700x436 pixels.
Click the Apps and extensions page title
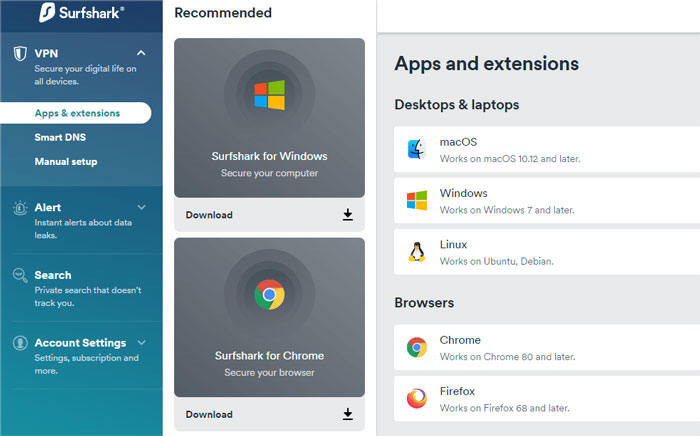click(x=487, y=64)
